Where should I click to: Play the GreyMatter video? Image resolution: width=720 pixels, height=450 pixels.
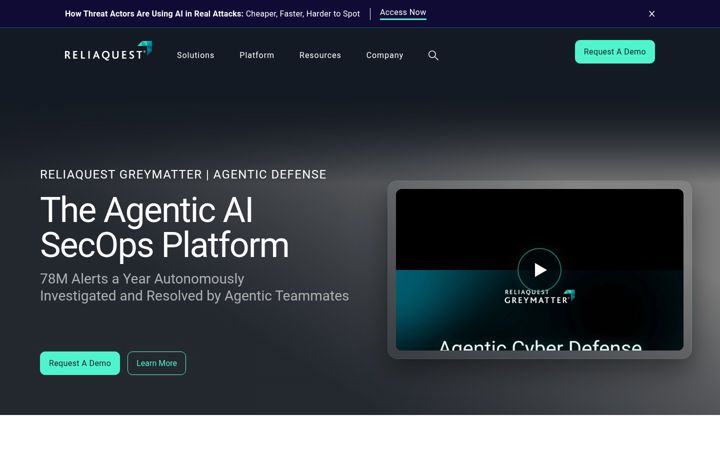pyautogui.click(x=539, y=270)
